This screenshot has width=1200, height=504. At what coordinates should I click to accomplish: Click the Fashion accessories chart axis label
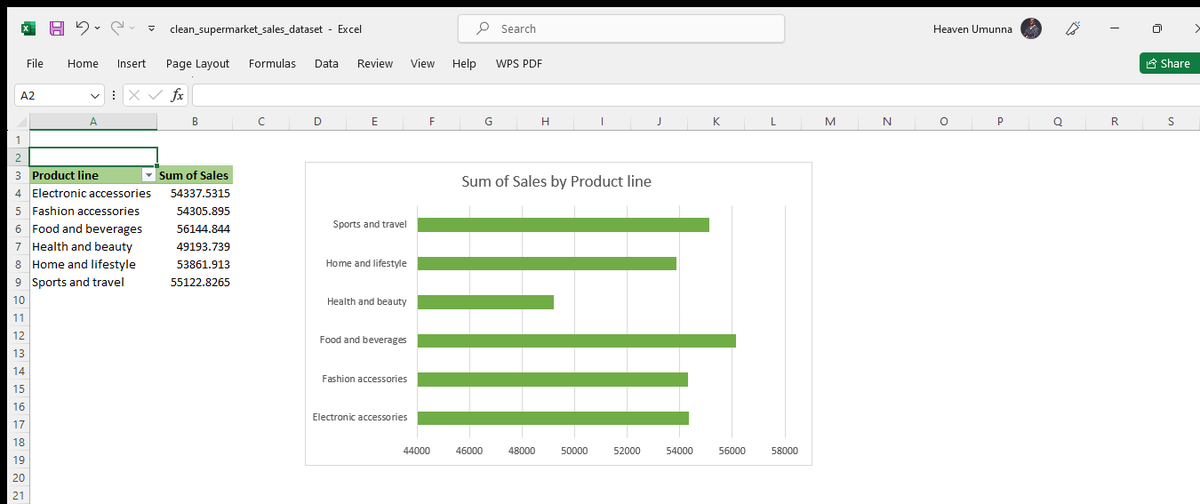(364, 379)
